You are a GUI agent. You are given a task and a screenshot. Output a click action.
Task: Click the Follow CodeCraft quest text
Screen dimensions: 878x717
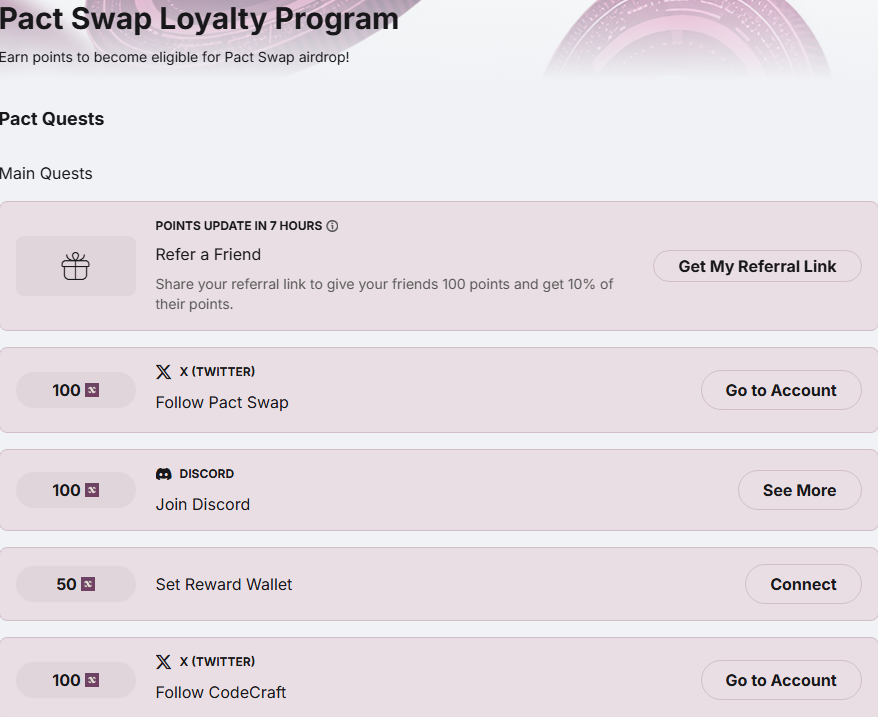tap(221, 692)
